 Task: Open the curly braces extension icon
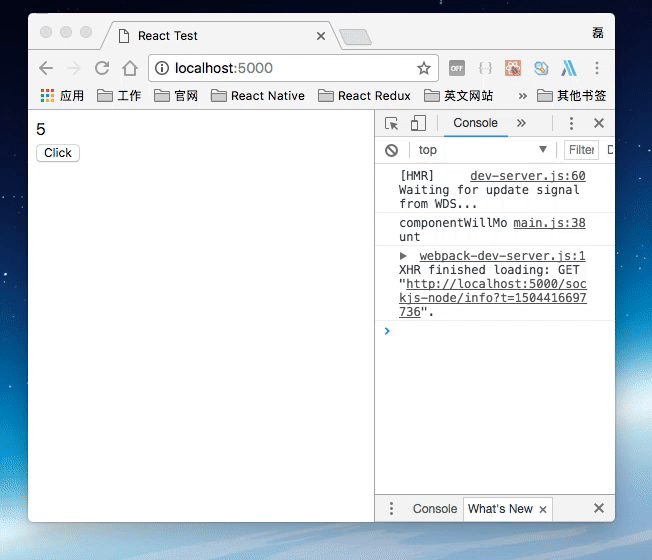pos(485,68)
